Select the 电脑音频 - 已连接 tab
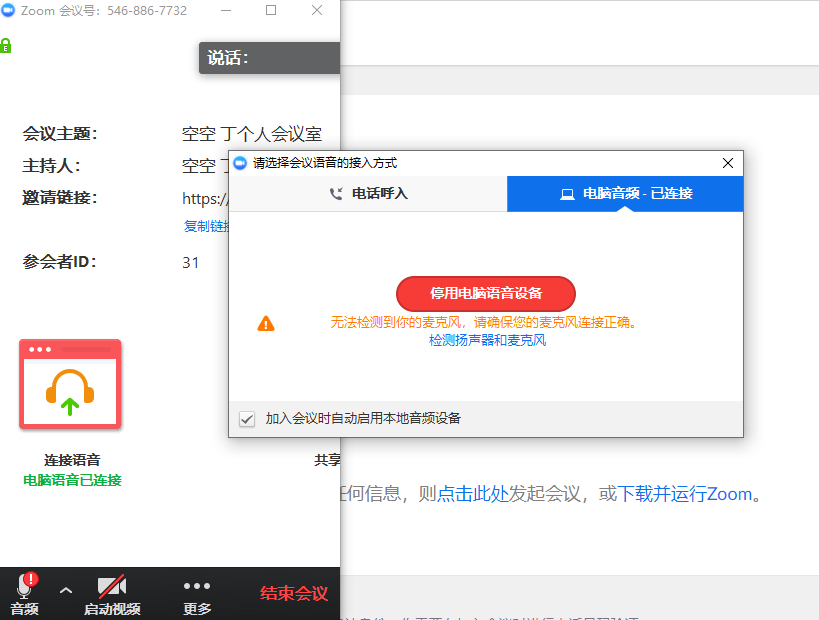Viewport: 819px width, 620px height. pyautogui.click(x=625, y=194)
